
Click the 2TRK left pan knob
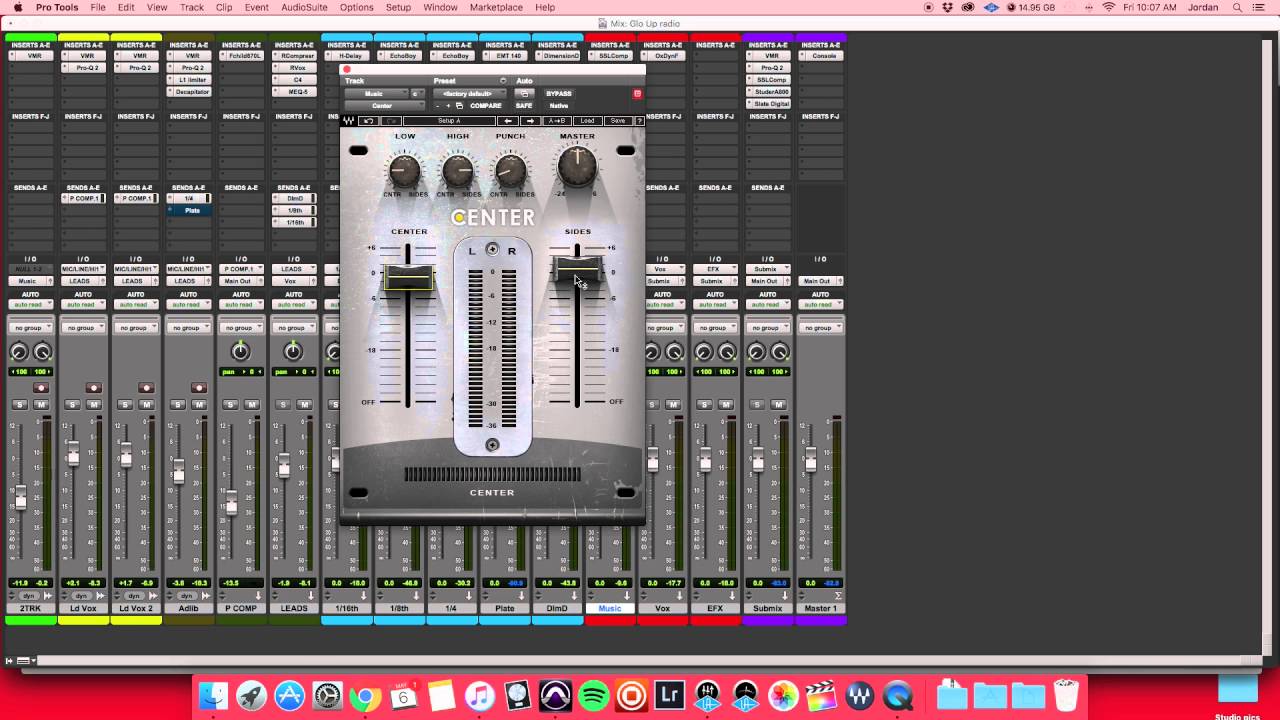[19, 352]
